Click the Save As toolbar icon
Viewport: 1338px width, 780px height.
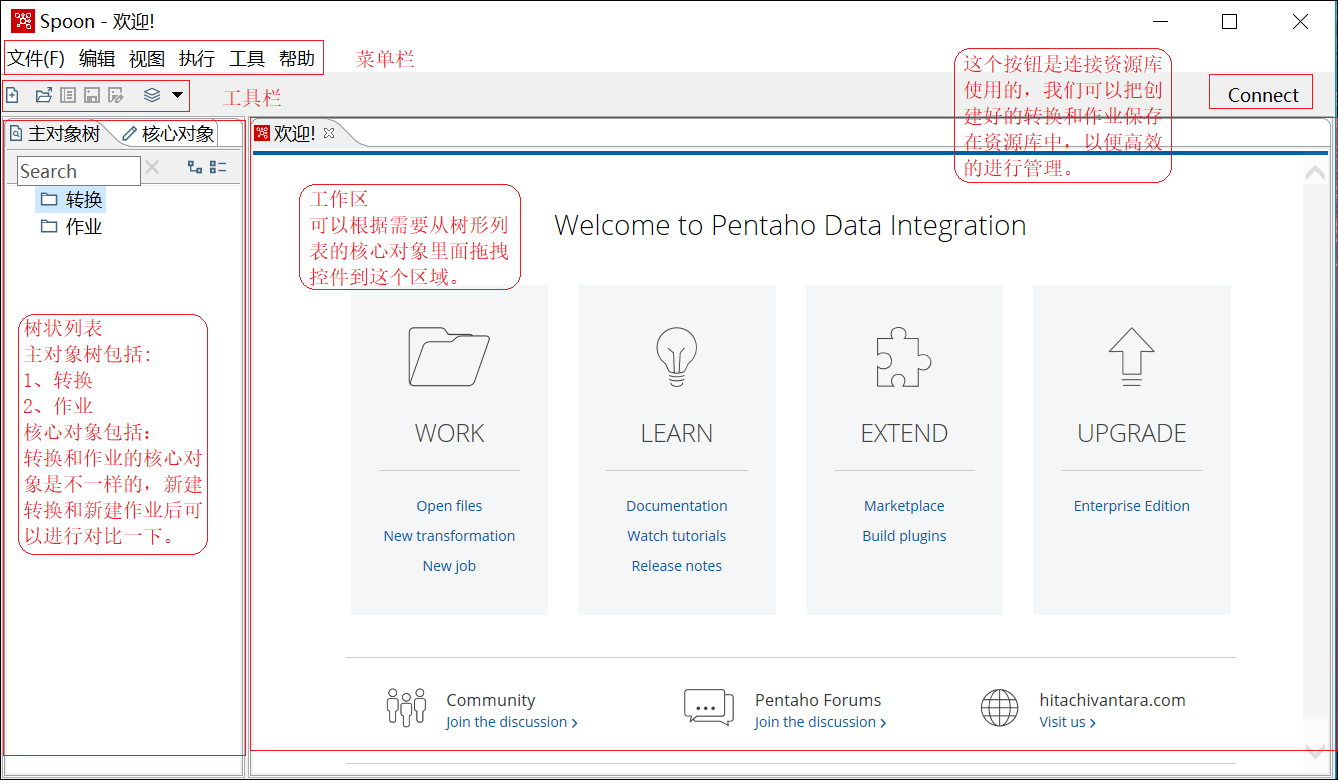(x=116, y=95)
